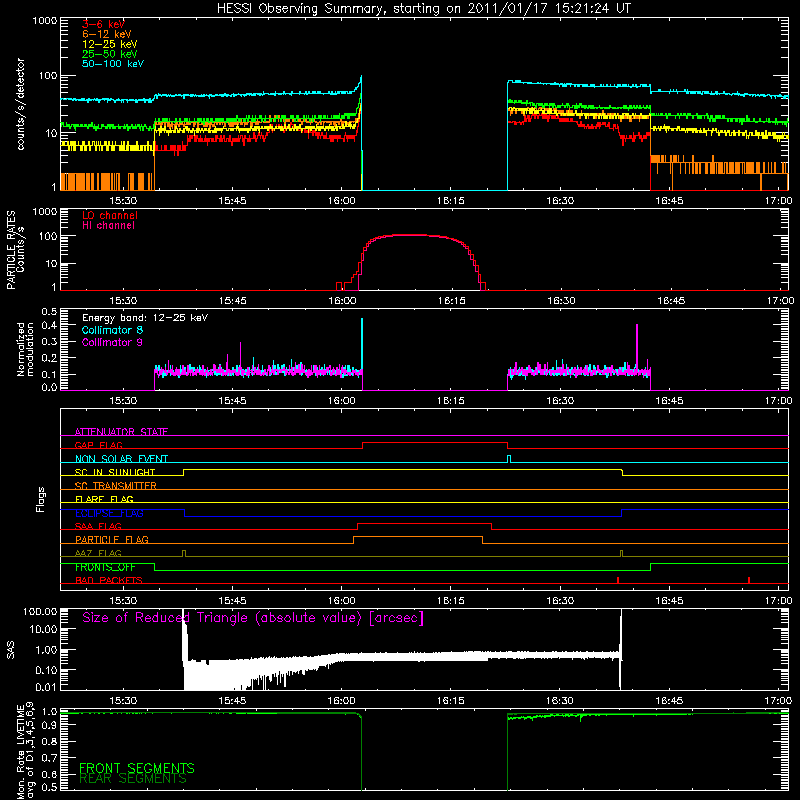800x800 pixels.
Task: Click the LO channel legend label
Action: click(x=110, y=215)
